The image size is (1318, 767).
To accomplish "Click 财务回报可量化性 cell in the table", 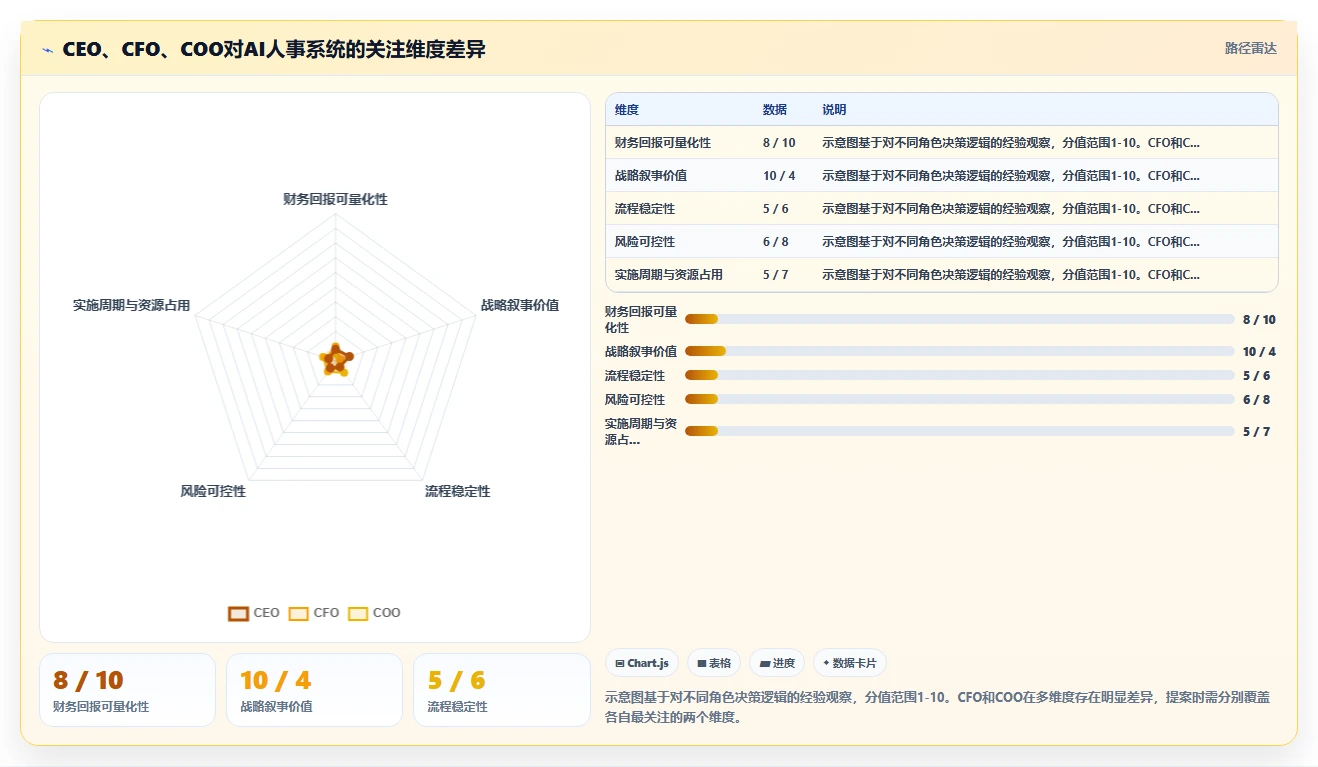I will click(x=663, y=143).
